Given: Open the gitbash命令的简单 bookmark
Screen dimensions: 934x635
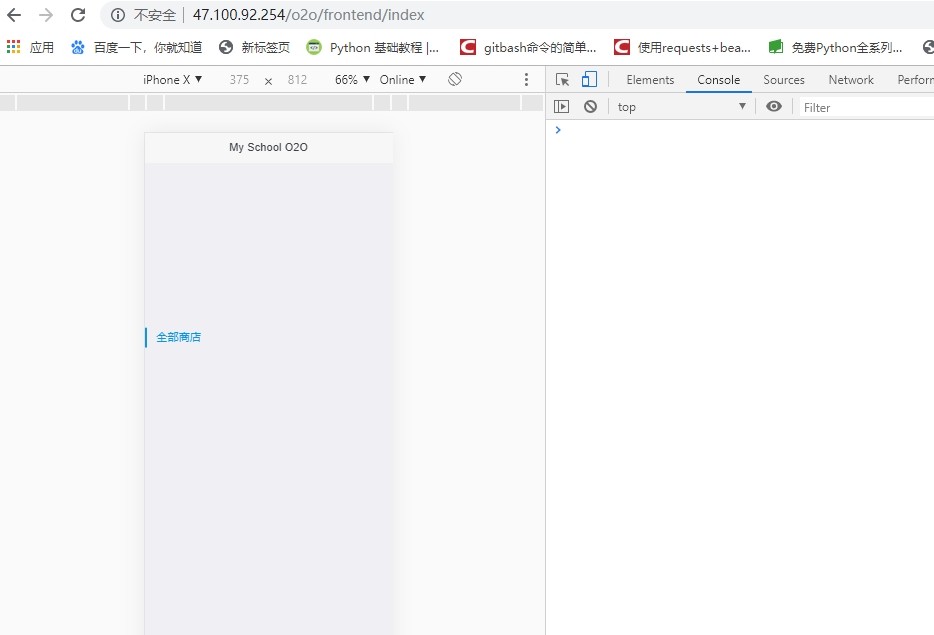Looking at the screenshot, I should [x=528, y=47].
